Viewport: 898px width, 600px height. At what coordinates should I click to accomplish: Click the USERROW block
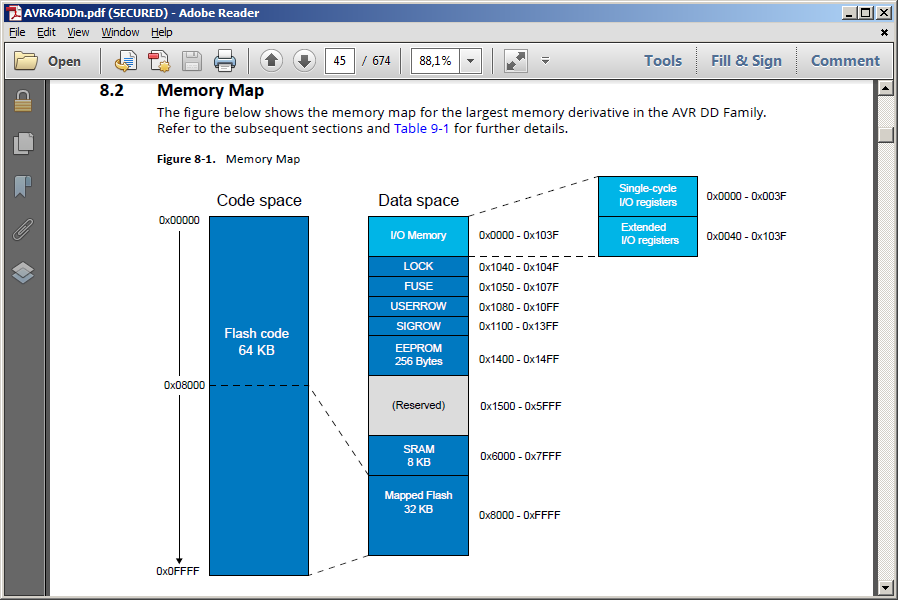point(418,306)
